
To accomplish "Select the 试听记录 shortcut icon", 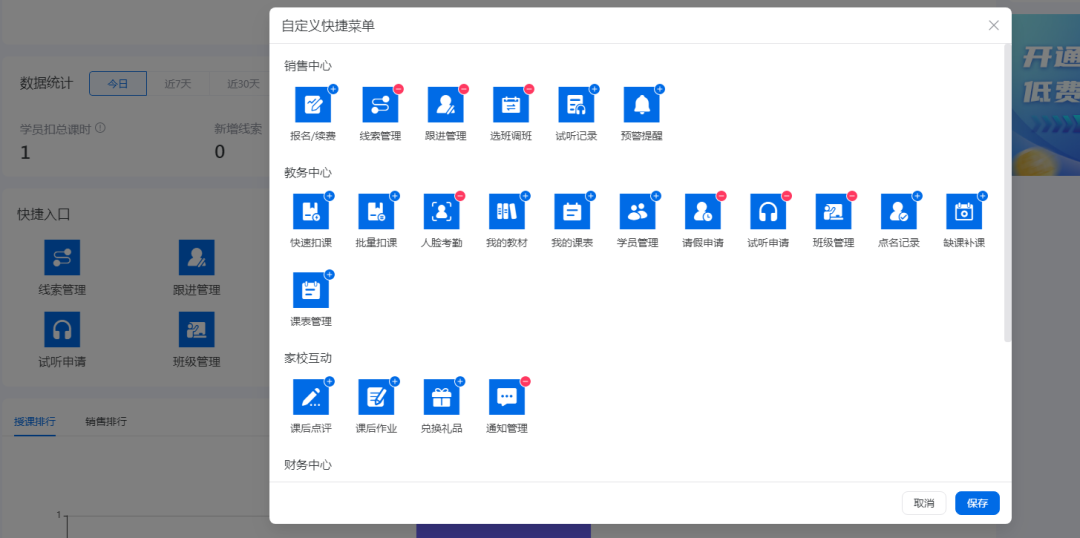I will point(575,105).
